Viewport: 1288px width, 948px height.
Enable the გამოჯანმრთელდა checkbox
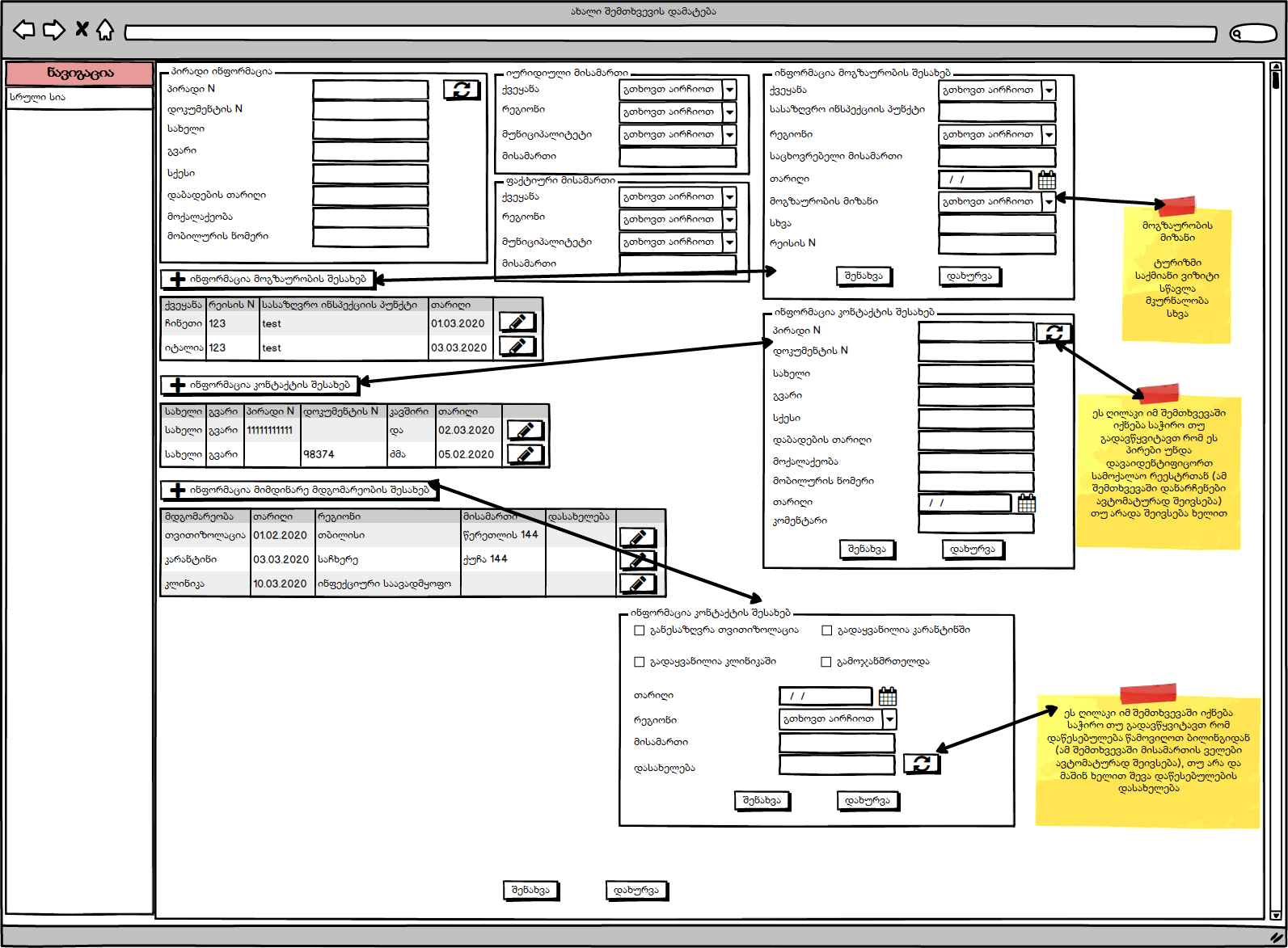[x=826, y=662]
